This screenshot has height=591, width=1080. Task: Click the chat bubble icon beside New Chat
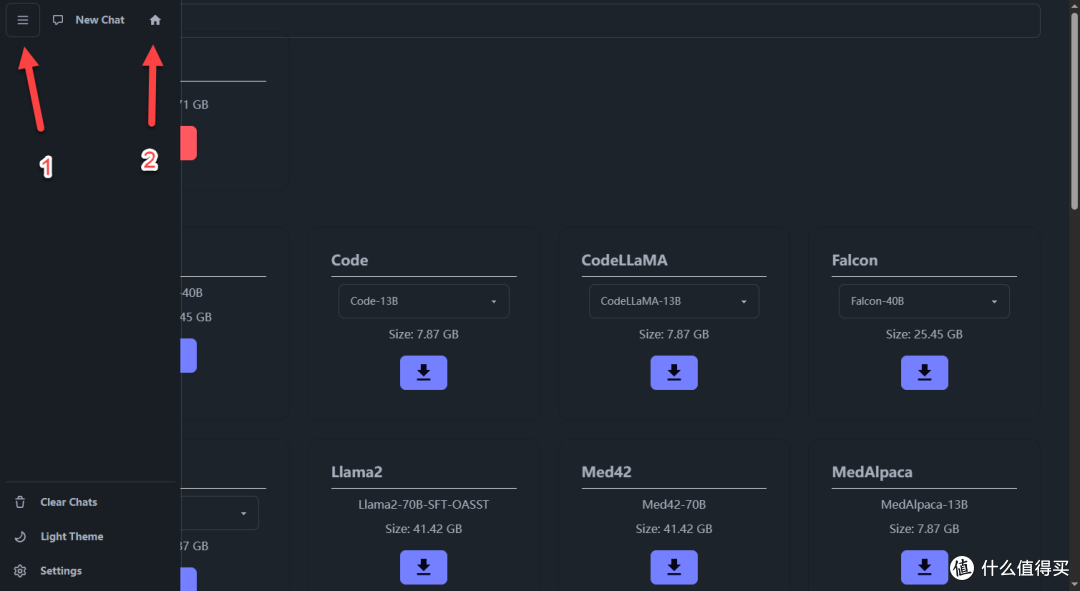point(58,20)
